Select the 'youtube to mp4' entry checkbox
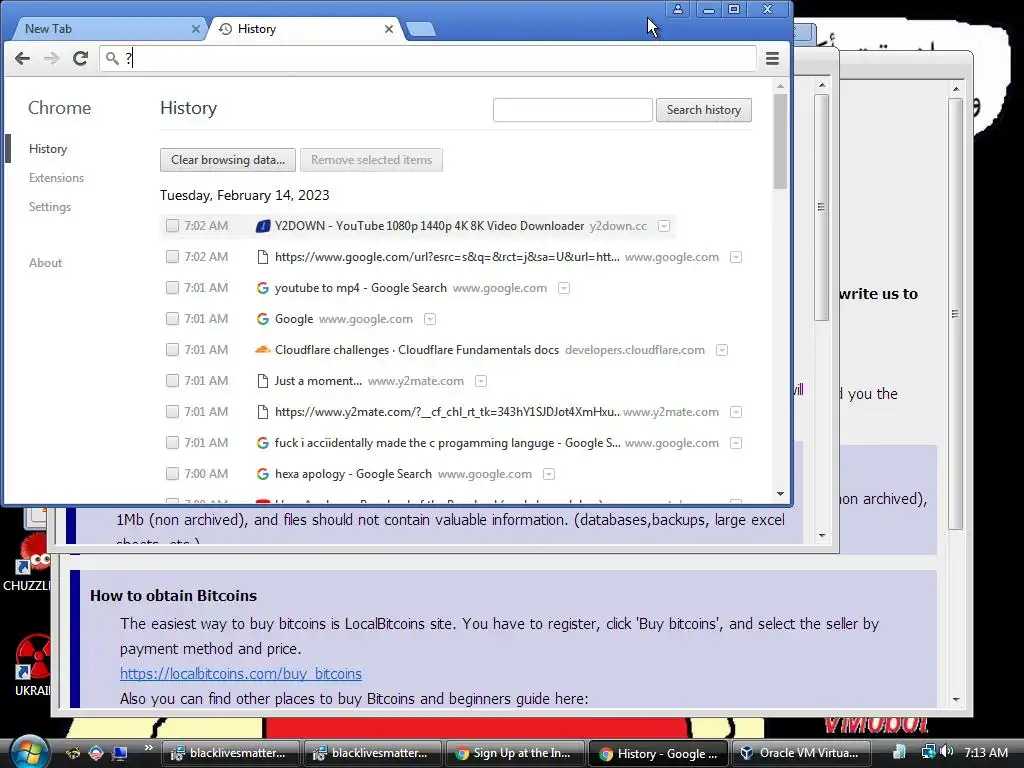 (x=172, y=288)
